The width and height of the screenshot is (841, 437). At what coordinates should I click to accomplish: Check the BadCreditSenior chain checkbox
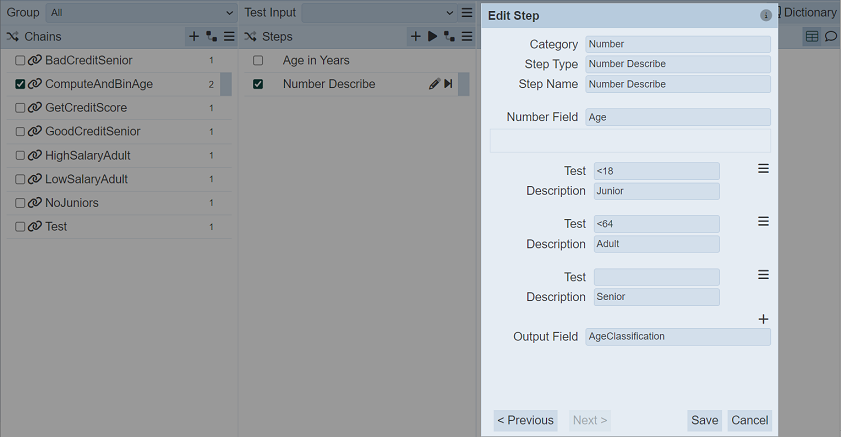pos(21,61)
